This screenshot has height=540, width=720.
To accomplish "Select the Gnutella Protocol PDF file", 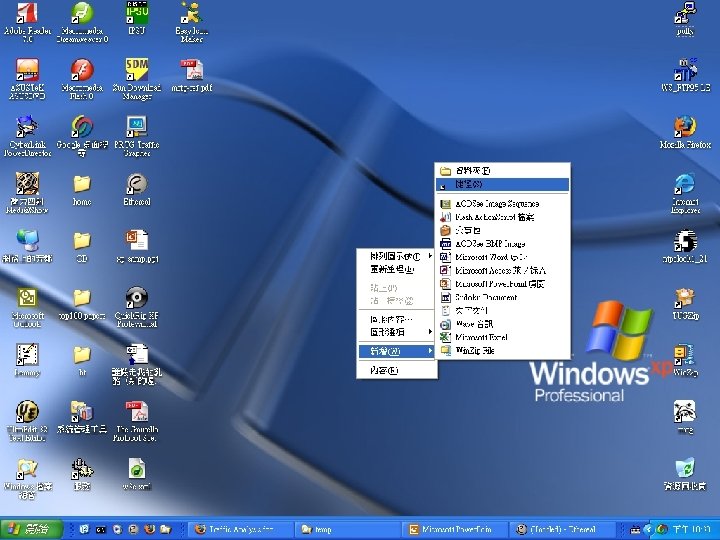I will tap(137, 421).
